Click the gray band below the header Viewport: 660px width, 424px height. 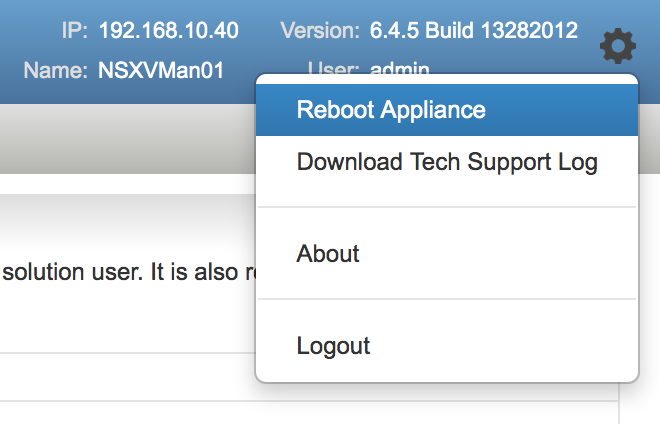128,139
